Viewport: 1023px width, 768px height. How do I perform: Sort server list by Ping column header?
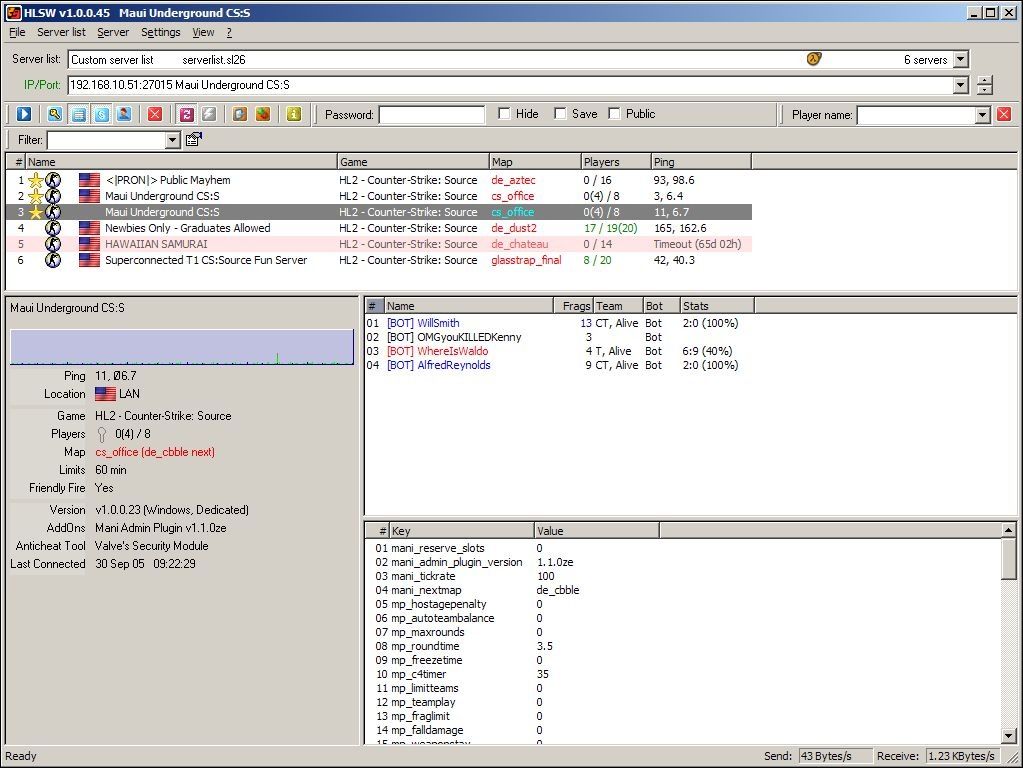click(x=700, y=162)
